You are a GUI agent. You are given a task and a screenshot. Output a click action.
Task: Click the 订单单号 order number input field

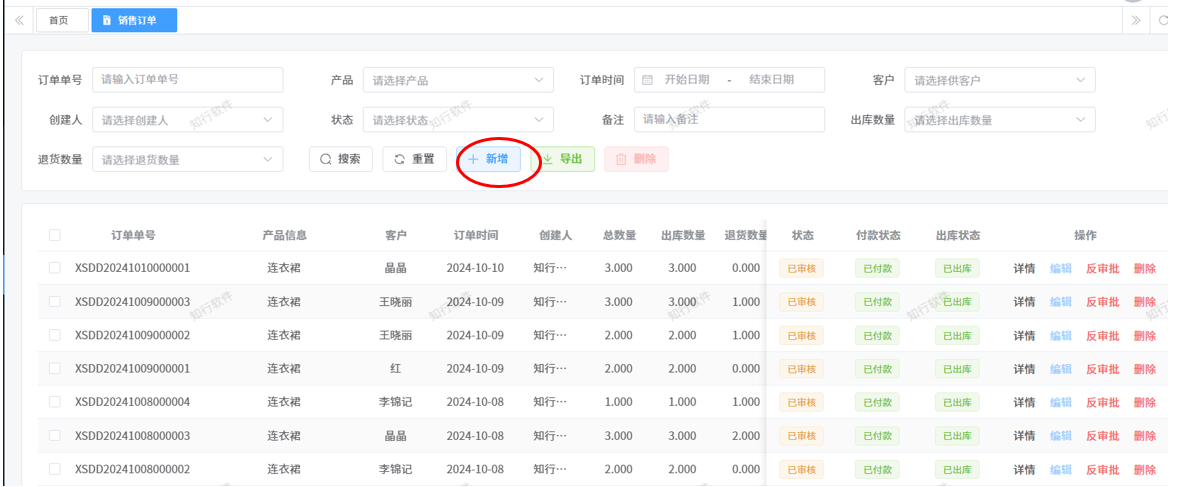[187, 80]
